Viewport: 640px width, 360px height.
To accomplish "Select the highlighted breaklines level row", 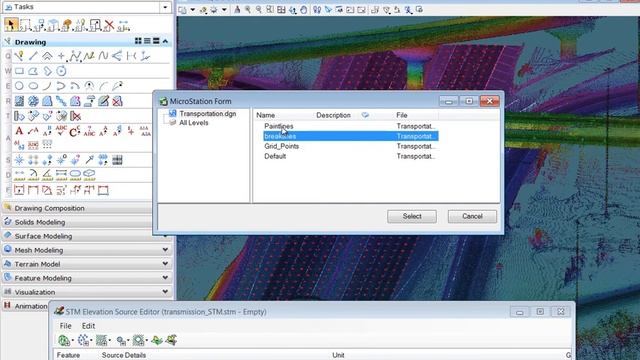I will pos(351,136).
